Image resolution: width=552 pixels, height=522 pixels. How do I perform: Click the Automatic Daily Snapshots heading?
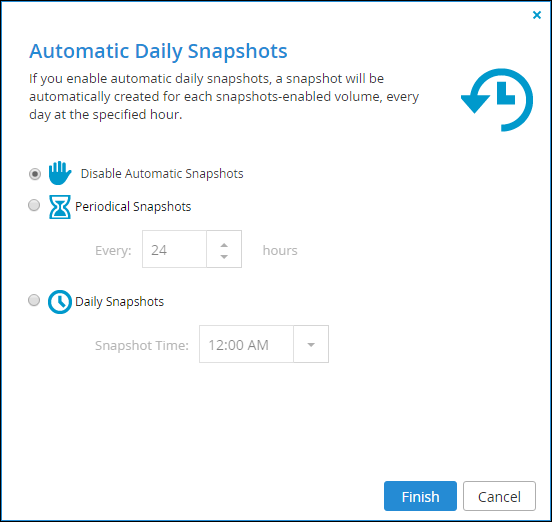[158, 51]
